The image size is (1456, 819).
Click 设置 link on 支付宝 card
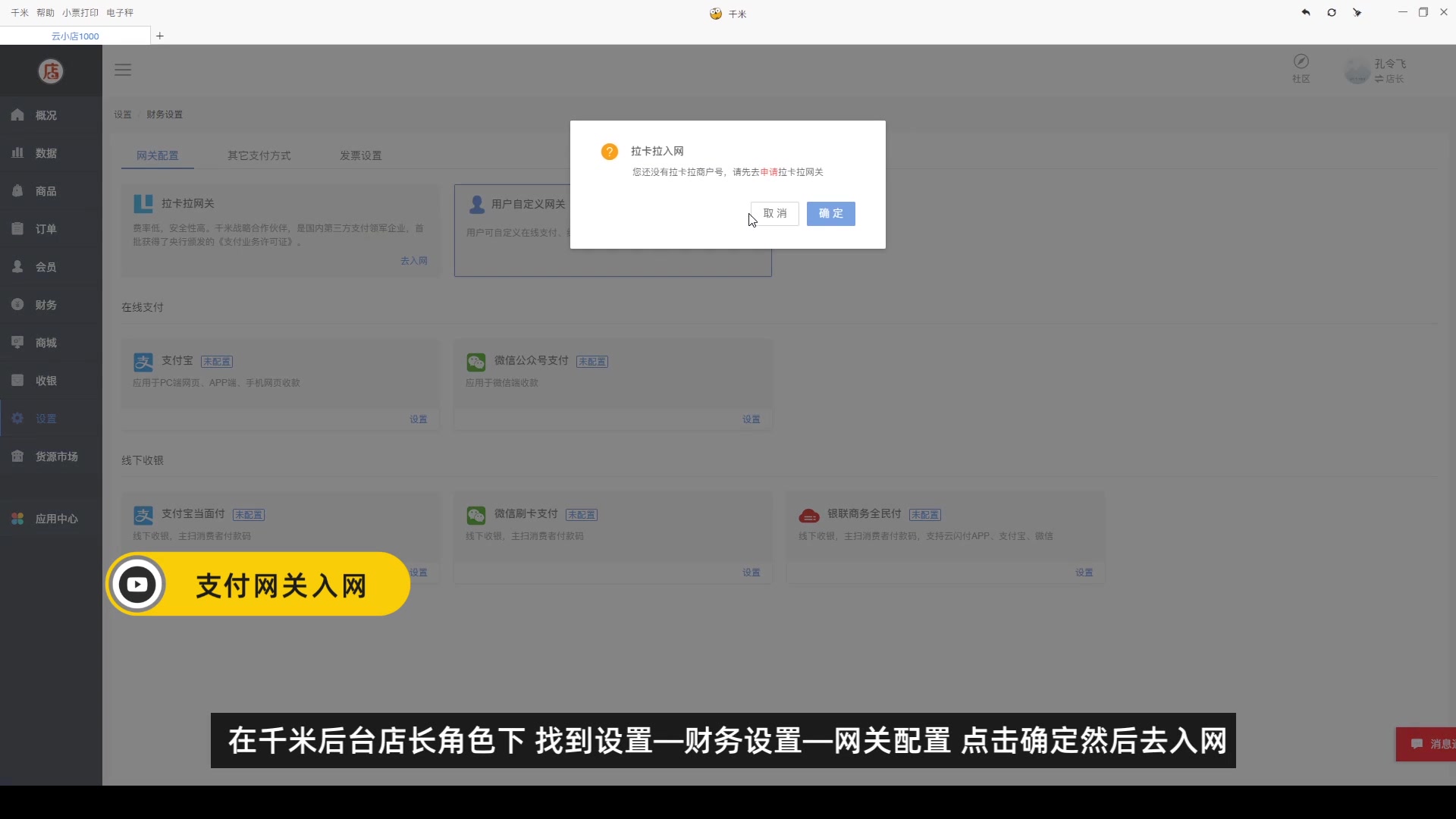click(x=419, y=419)
